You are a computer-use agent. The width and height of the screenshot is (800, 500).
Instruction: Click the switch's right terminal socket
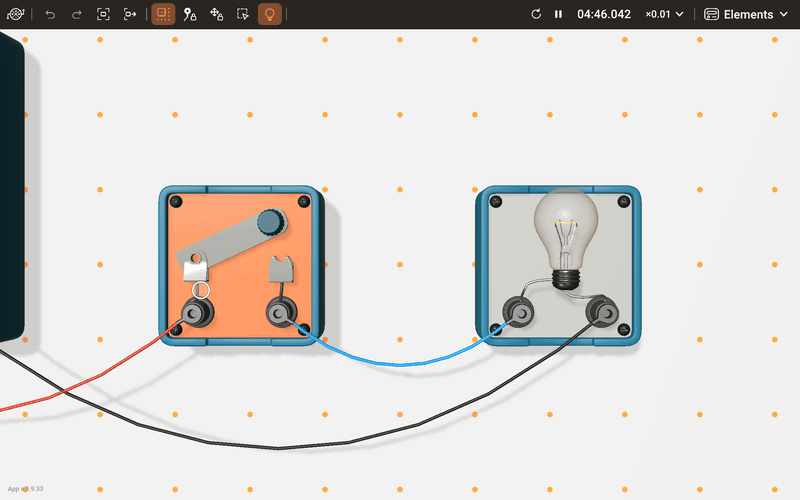click(281, 313)
